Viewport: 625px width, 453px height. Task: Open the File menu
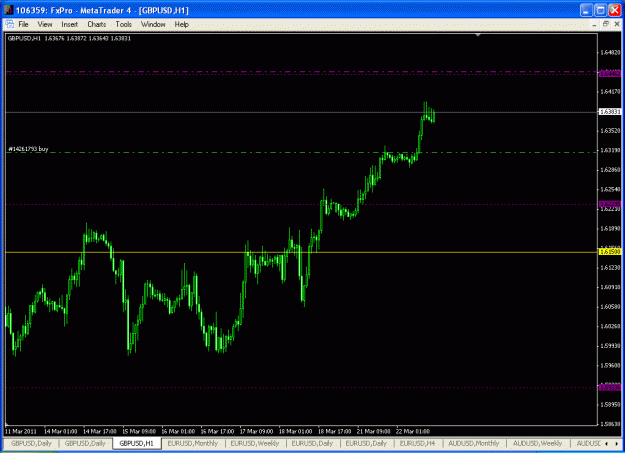[24, 24]
